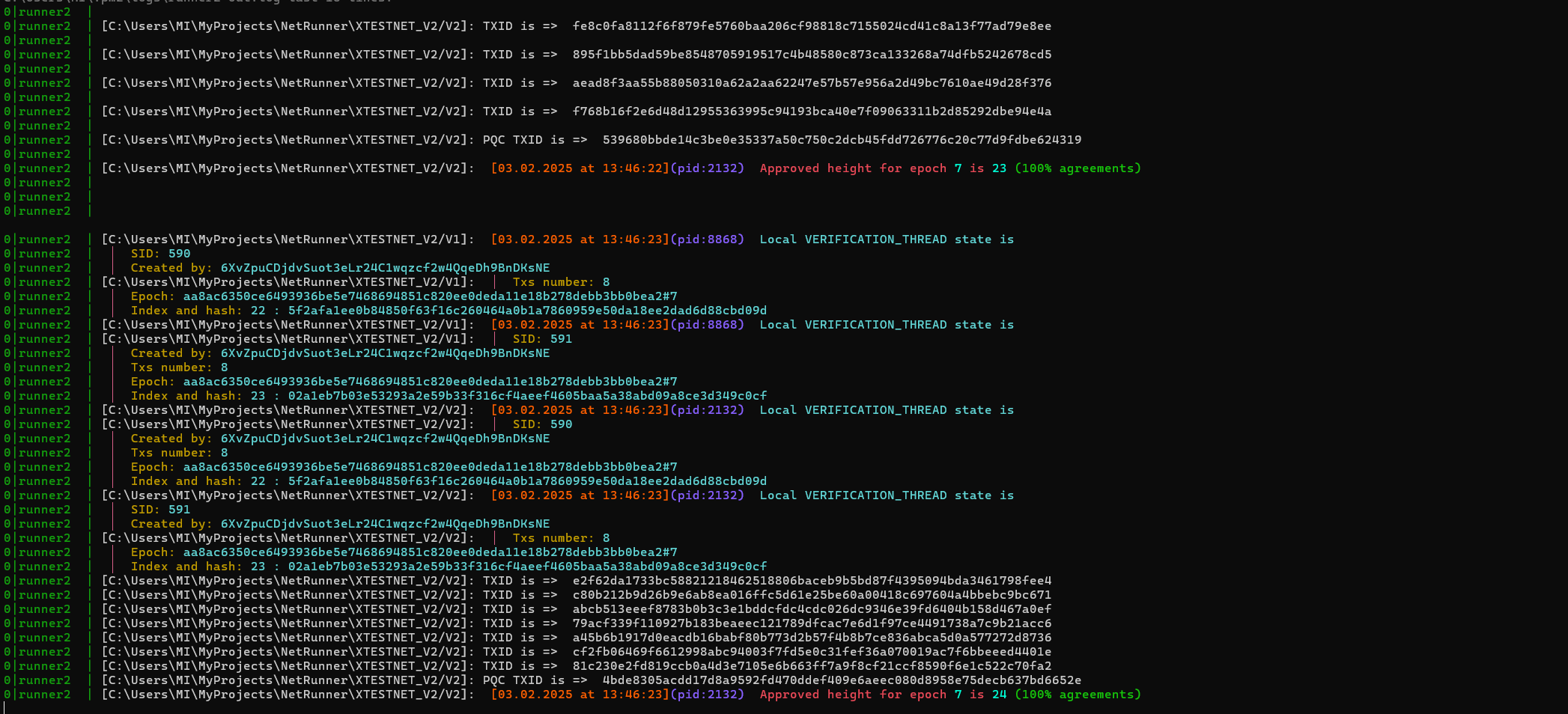Click the TXID hash starting with fe8c0fa8
Screen dimensions: 1568x714
[812, 26]
